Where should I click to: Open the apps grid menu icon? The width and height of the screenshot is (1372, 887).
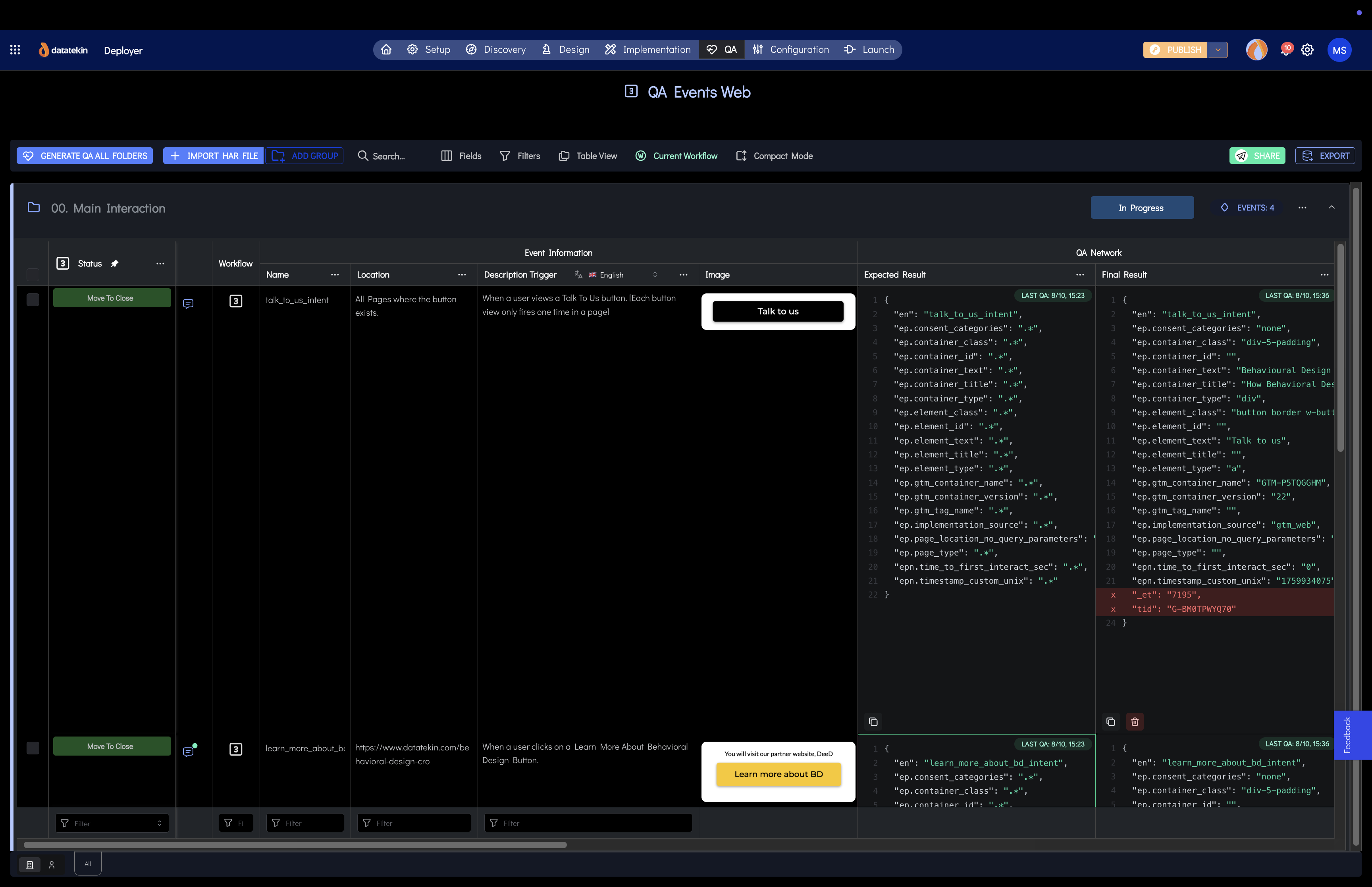click(15, 50)
